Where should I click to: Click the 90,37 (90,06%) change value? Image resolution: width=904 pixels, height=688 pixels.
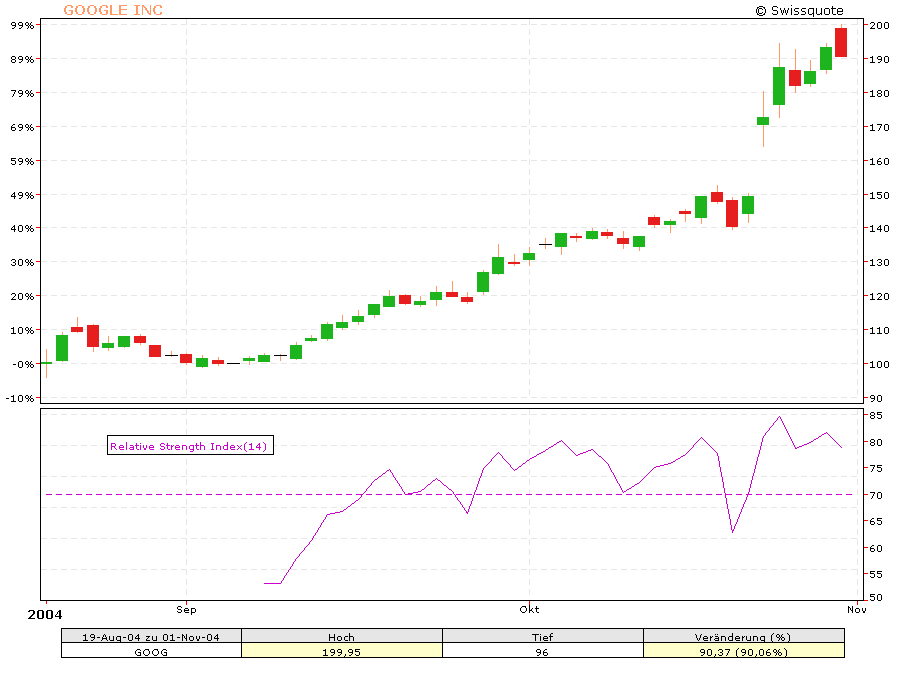tap(743, 652)
